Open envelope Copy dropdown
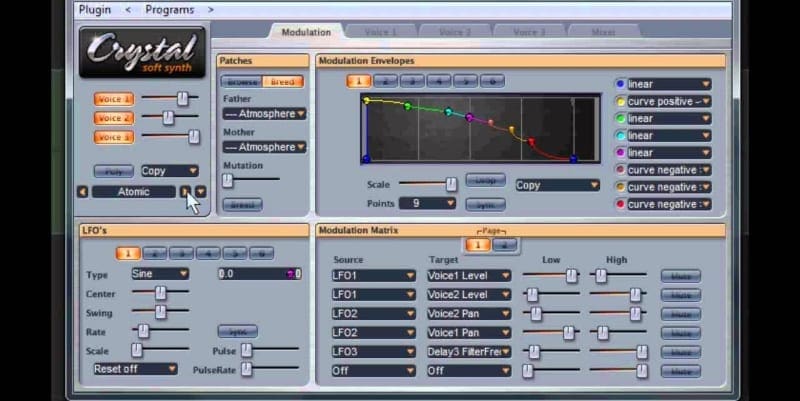Screen dimensions: 800x401 pyautogui.click(x=557, y=185)
